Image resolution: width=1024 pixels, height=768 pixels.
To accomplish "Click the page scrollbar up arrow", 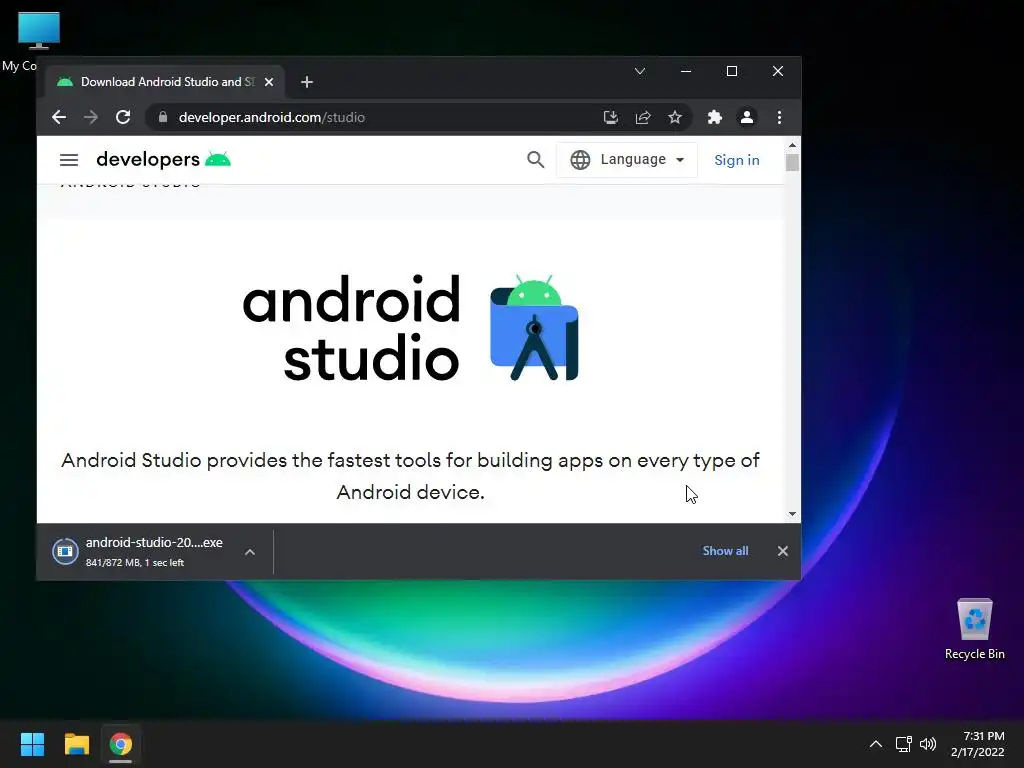I will click(x=792, y=146).
